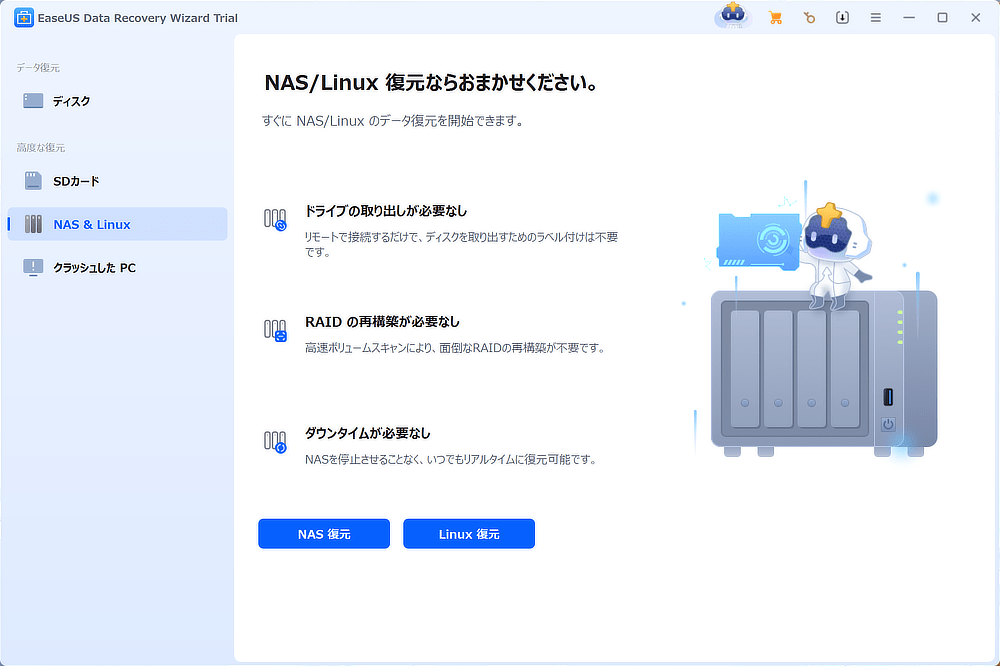Select NAS & Linux sidebar item
The image size is (1000, 666).
pos(117,224)
